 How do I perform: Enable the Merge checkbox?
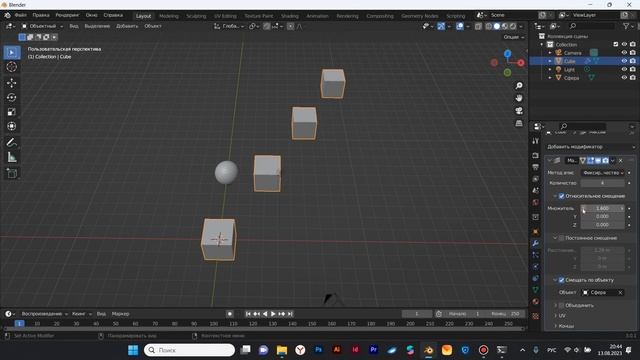point(562,305)
